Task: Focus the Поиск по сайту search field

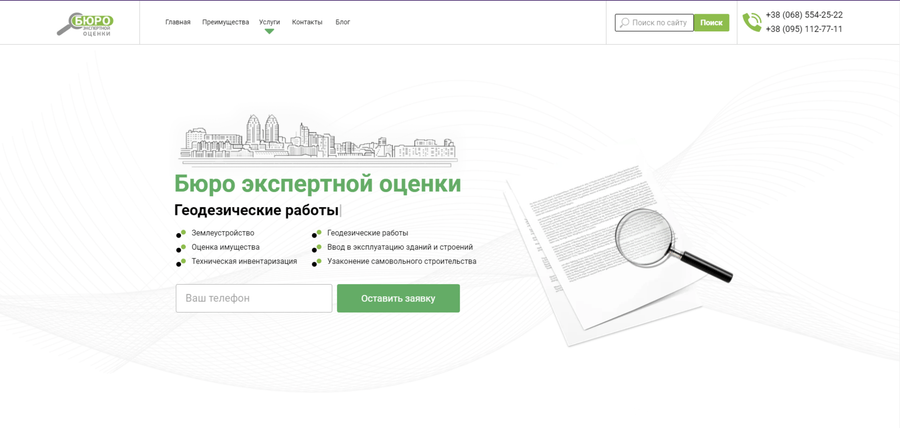Action: (x=654, y=23)
